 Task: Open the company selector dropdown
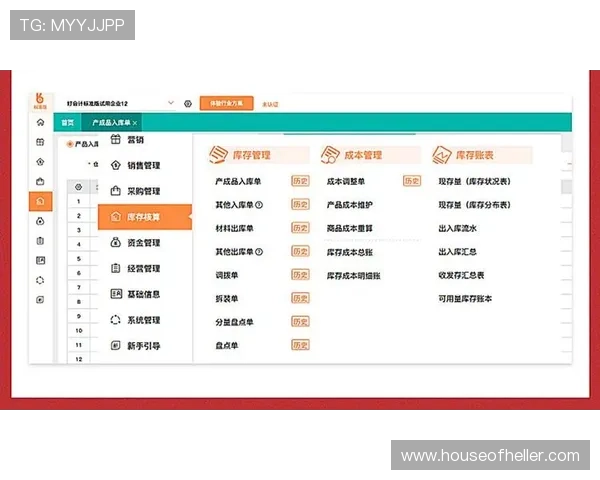click(171, 103)
